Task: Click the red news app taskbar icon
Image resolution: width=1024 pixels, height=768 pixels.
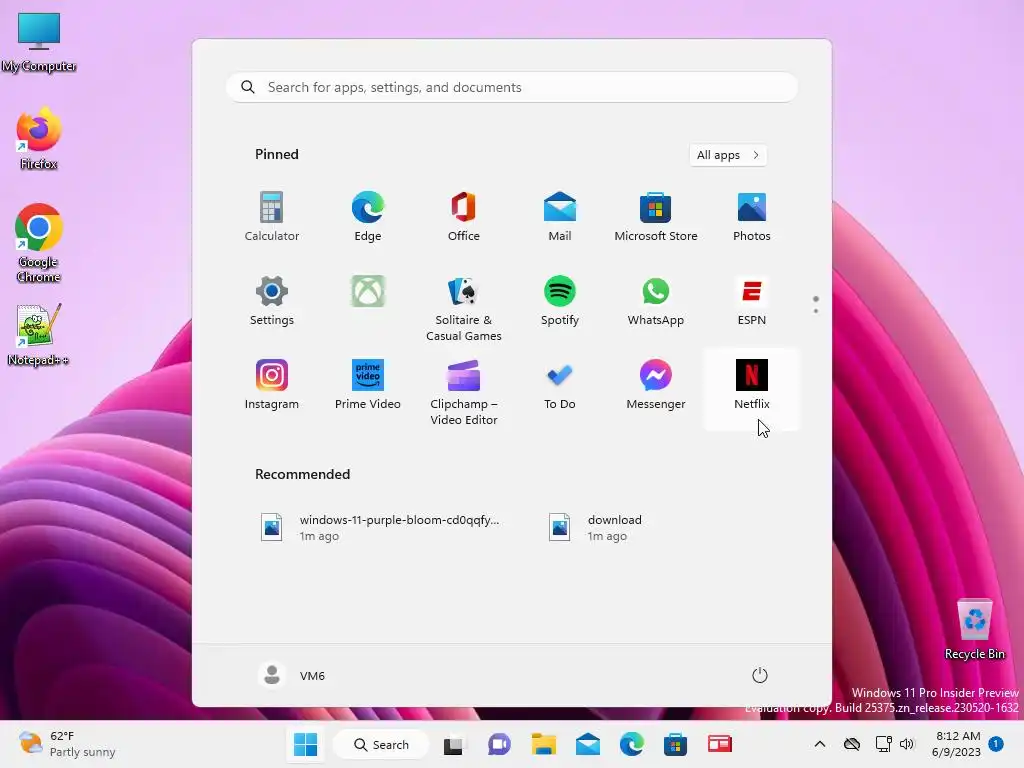Action: coord(720,744)
